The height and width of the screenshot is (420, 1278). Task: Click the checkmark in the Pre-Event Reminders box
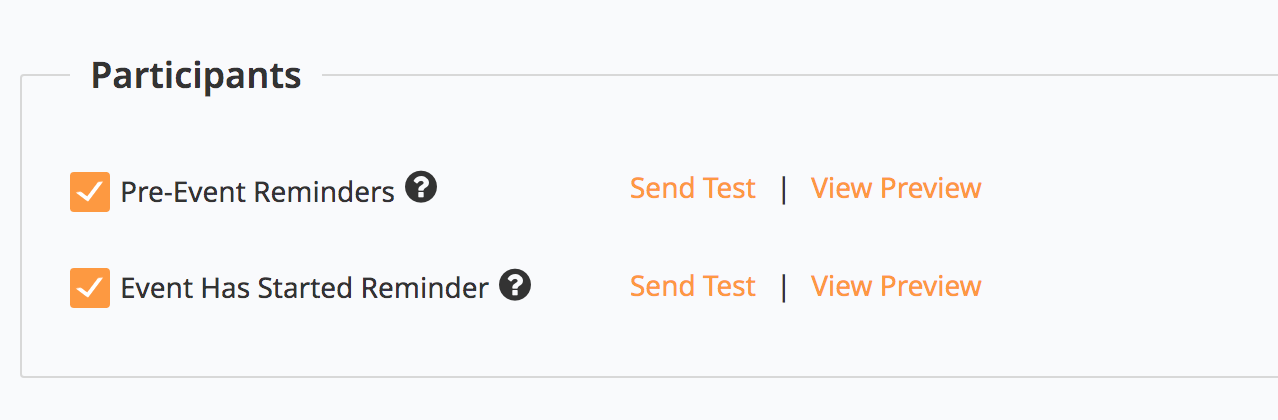[90, 192]
